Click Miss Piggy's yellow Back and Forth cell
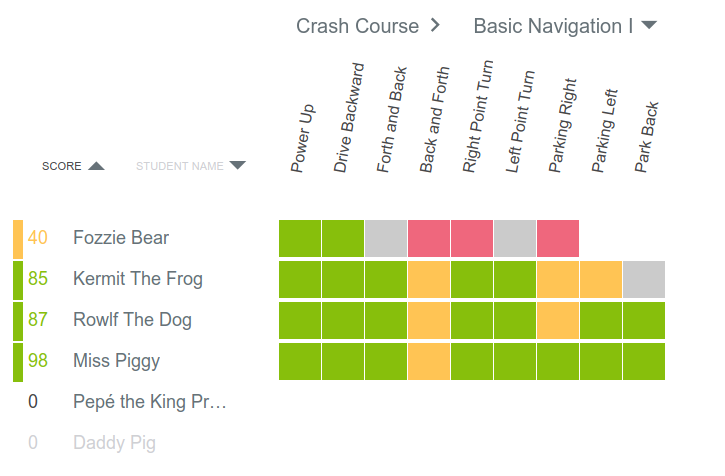 pyautogui.click(x=429, y=361)
